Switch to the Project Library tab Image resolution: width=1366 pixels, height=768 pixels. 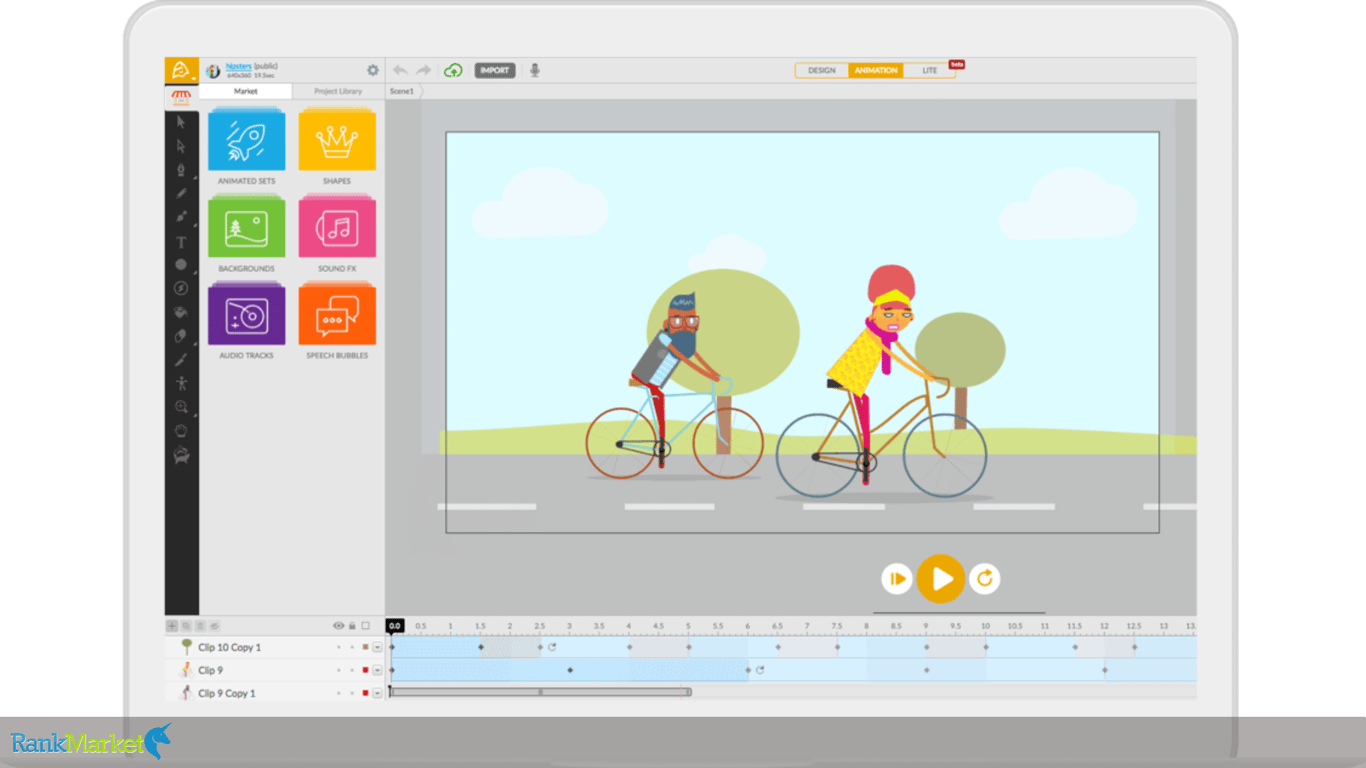pyautogui.click(x=338, y=91)
